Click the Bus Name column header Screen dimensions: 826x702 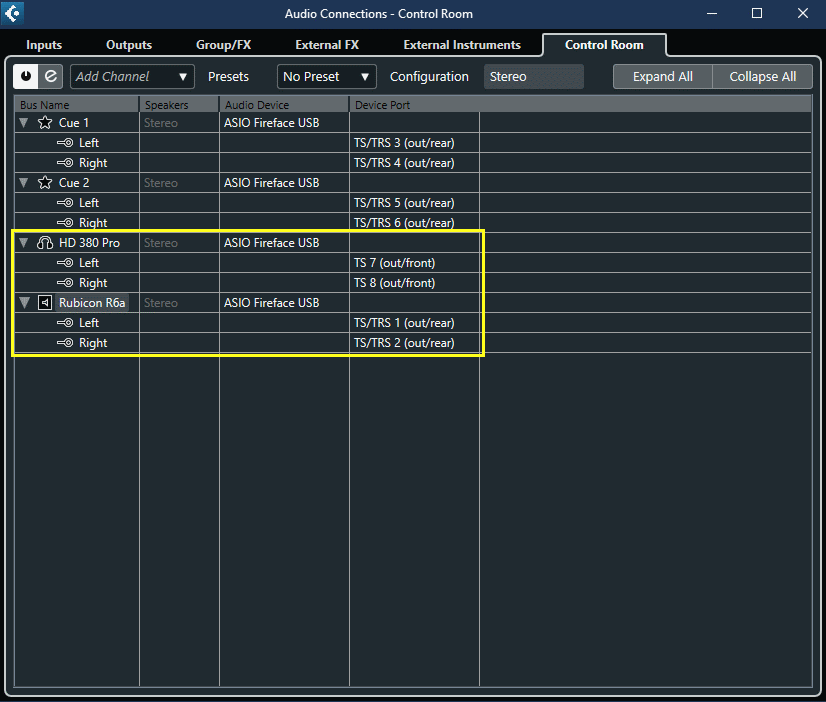(76, 104)
